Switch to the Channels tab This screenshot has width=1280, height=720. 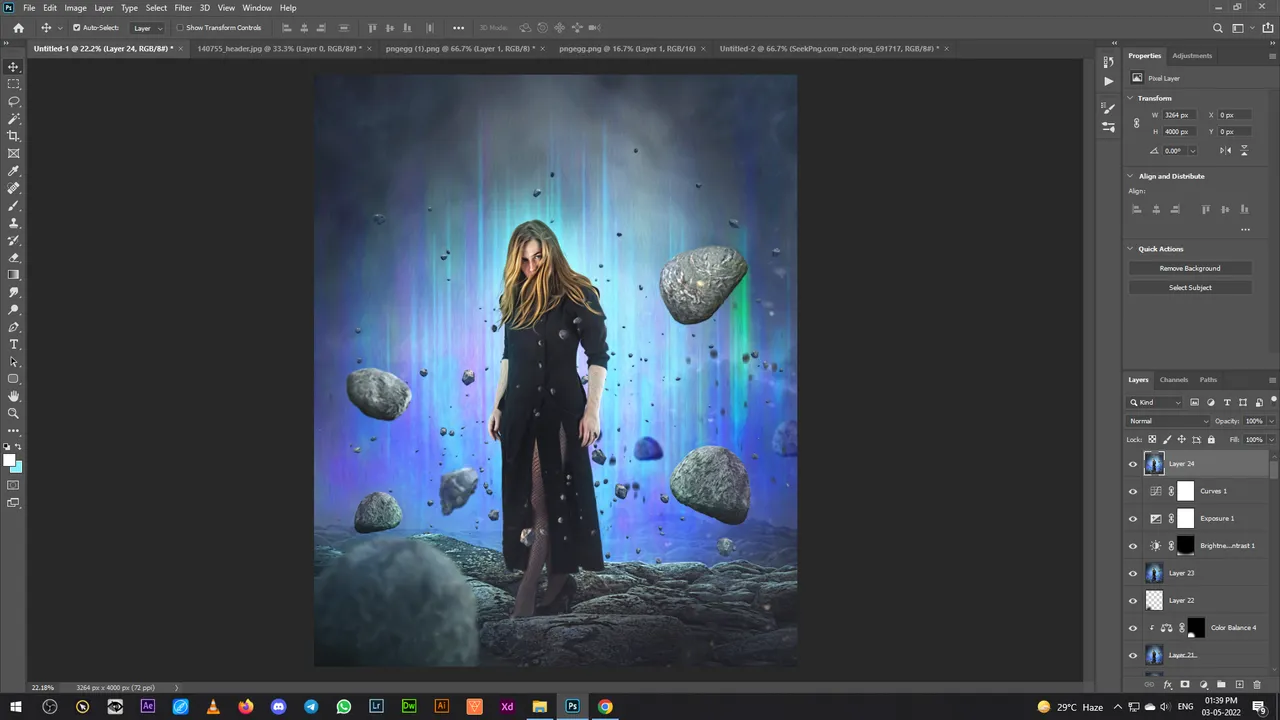pos(1174,380)
